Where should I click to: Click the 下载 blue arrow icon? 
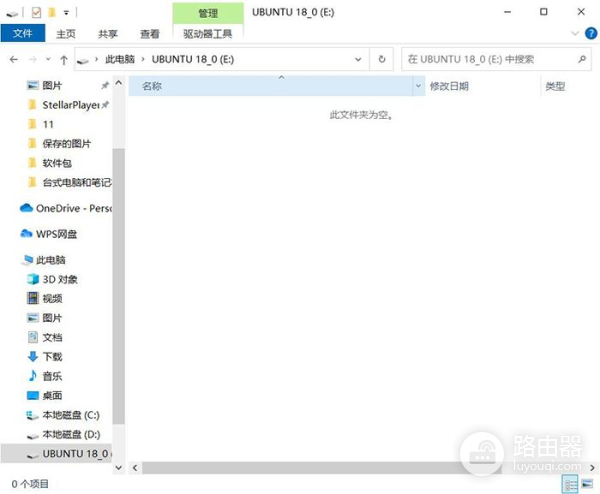point(33,357)
